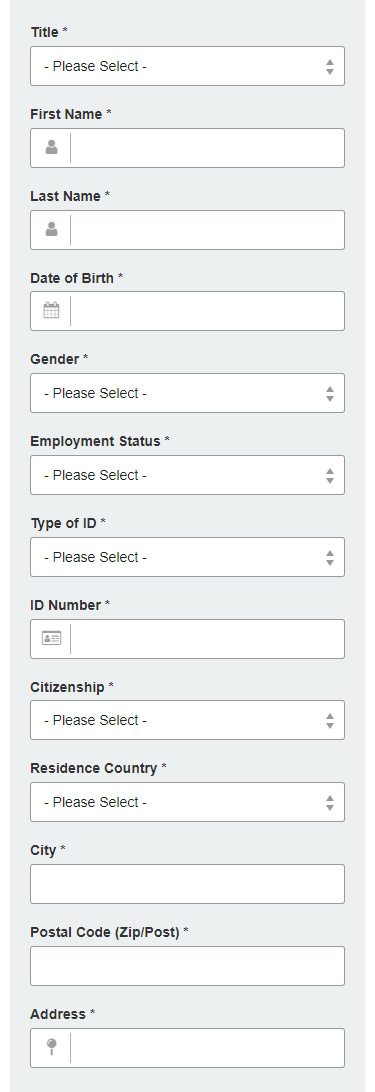This screenshot has width=375, height=1092.
Task: Open the Employment Status dropdown
Action: [188, 475]
